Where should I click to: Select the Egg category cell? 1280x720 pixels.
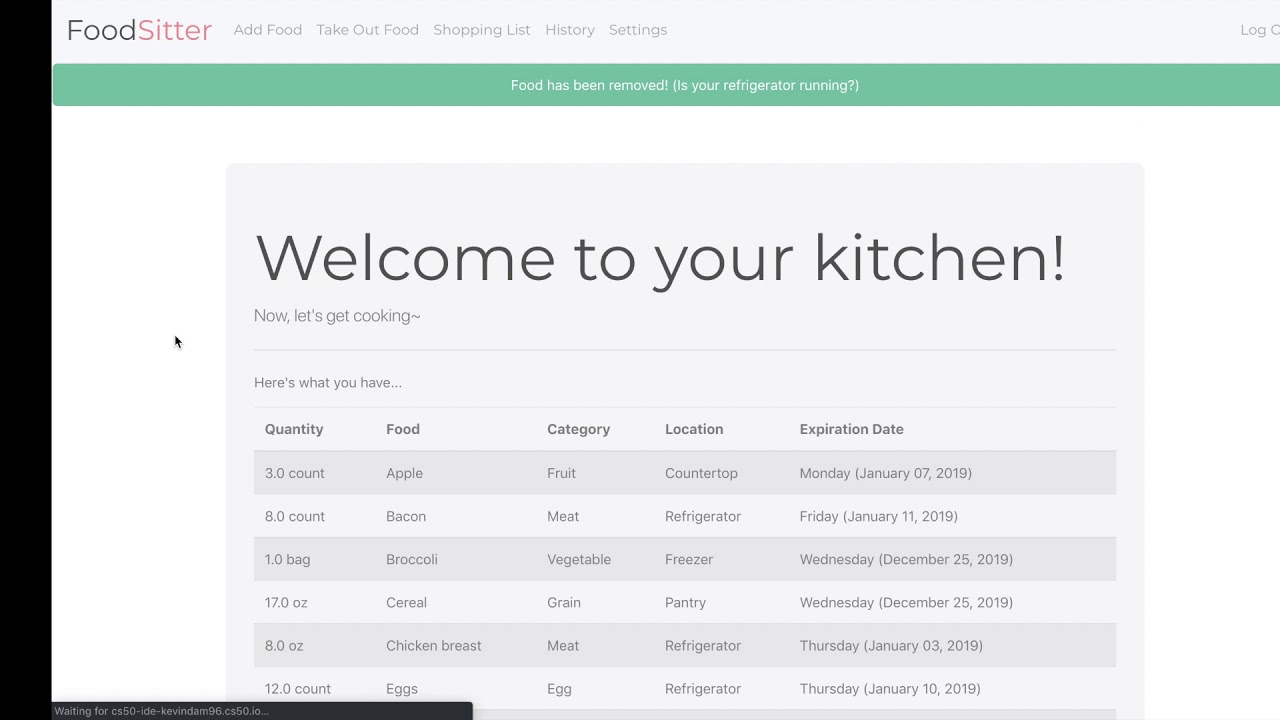(558, 688)
